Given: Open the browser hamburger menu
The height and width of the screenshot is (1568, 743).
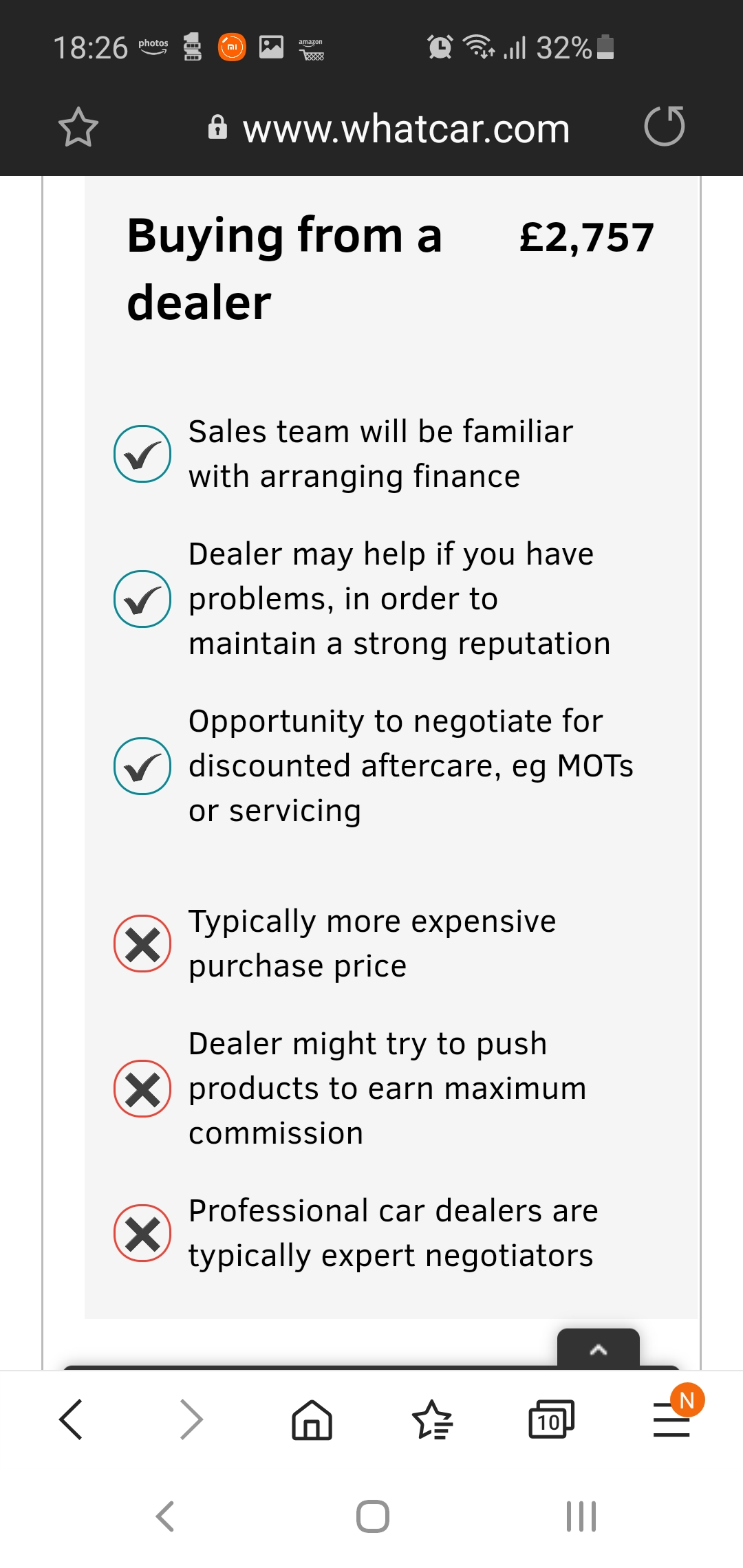Looking at the screenshot, I should (671, 1419).
